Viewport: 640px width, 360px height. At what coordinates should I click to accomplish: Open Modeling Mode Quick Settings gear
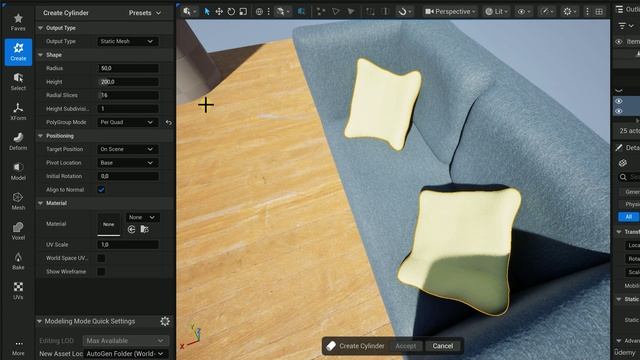[x=165, y=321]
